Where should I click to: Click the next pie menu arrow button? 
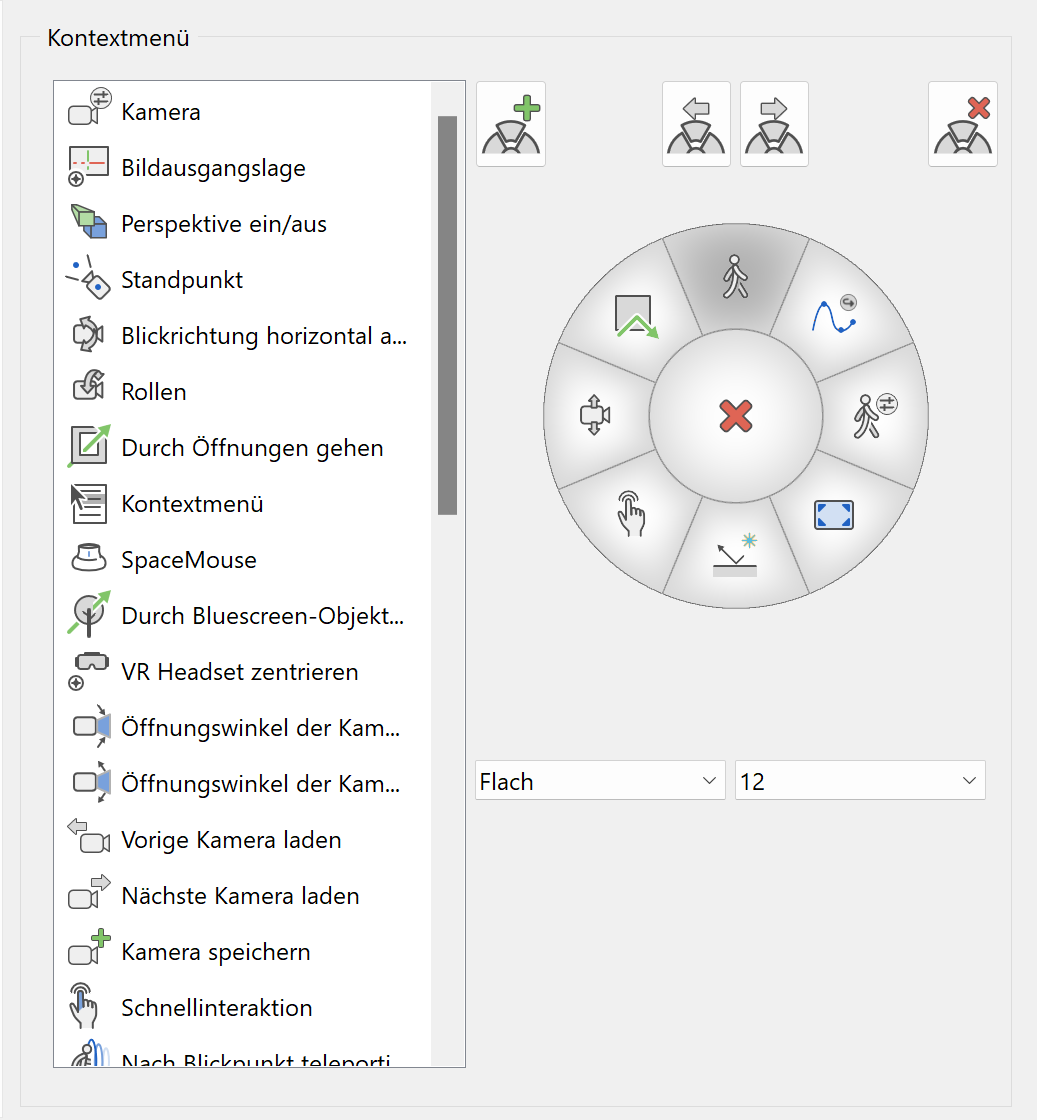coord(774,124)
